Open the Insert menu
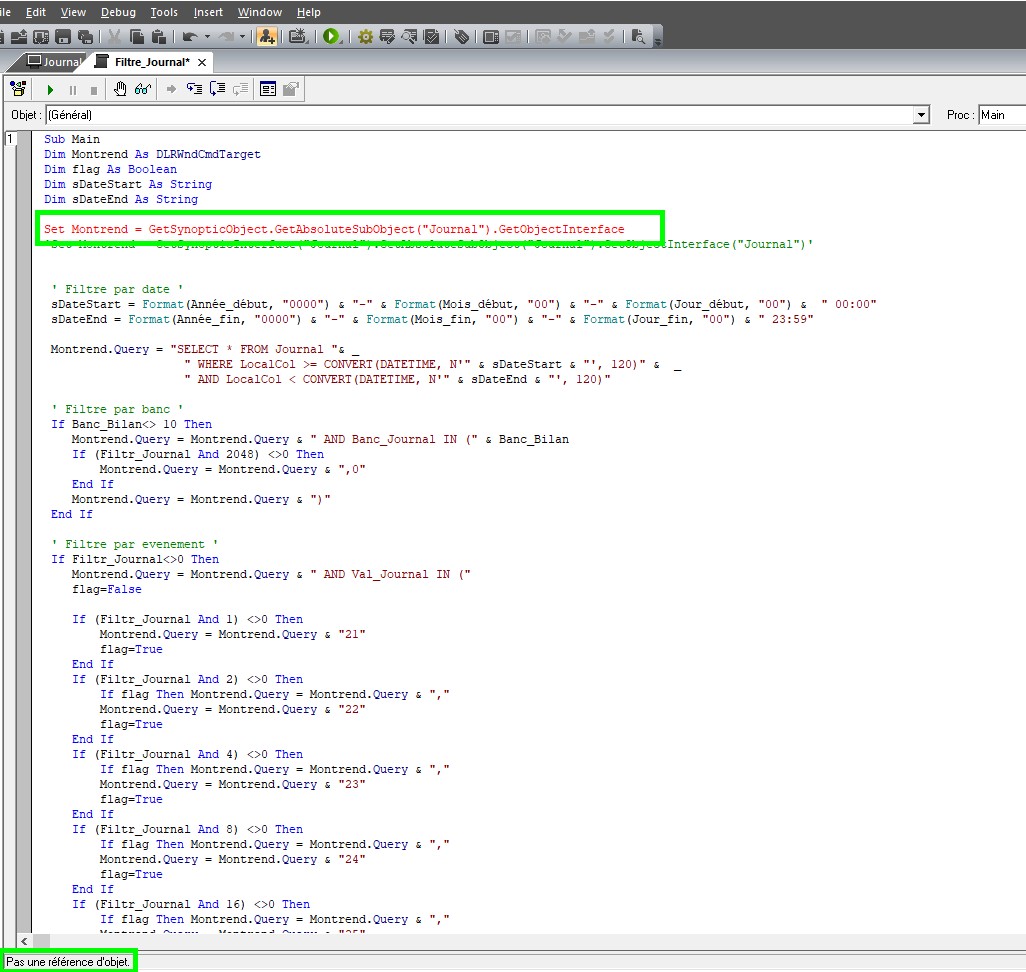The width and height of the screenshot is (1026, 972). pyautogui.click(x=208, y=12)
